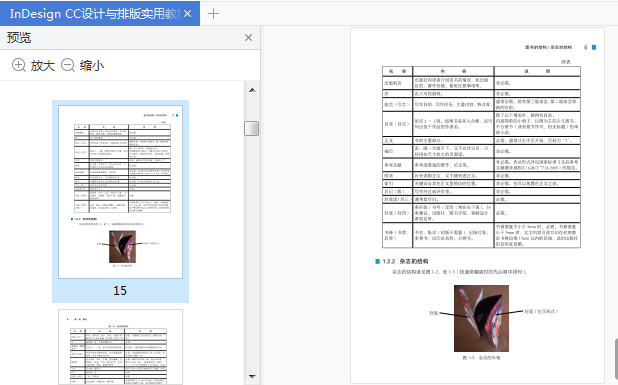Click the 预览 panel title
618x385 pixels.
[19, 38]
